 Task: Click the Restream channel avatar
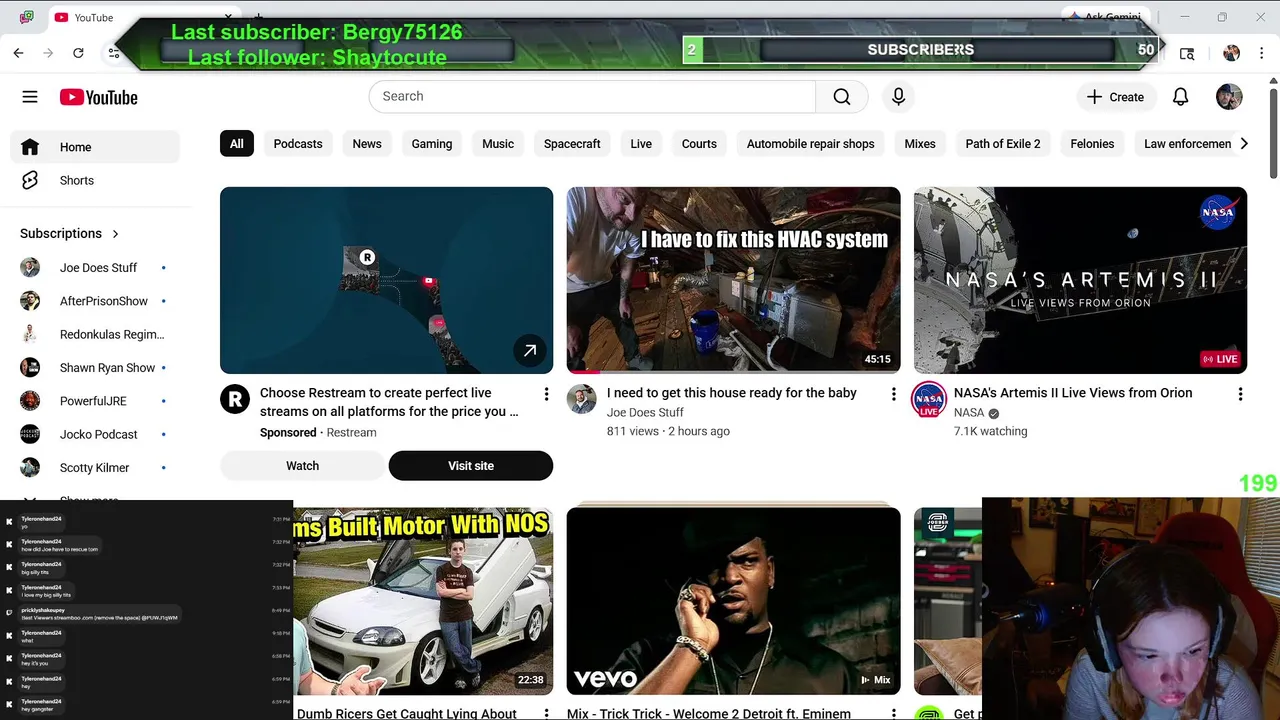click(235, 399)
